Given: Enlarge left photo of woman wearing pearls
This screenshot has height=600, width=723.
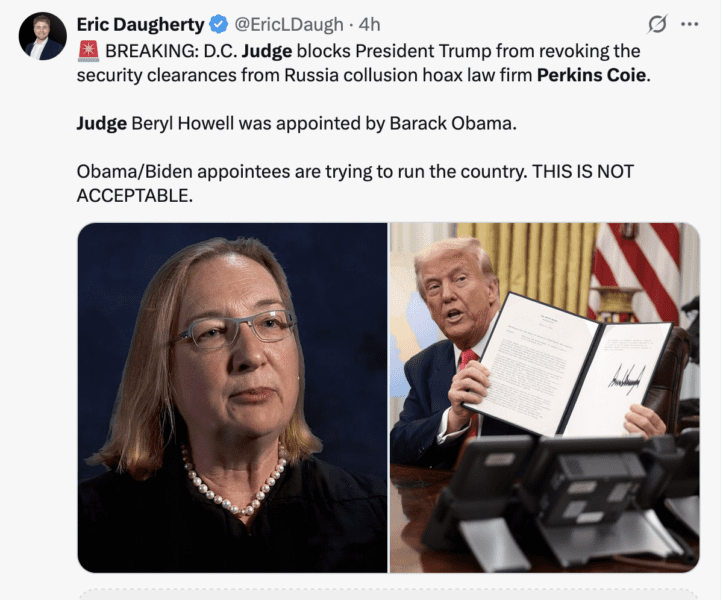Looking at the screenshot, I should (232, 398).
